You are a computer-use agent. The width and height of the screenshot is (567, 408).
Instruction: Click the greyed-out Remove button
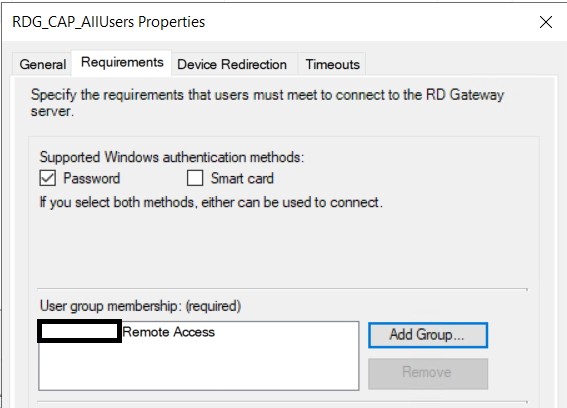pyautogui.click(x=428, y=372)
